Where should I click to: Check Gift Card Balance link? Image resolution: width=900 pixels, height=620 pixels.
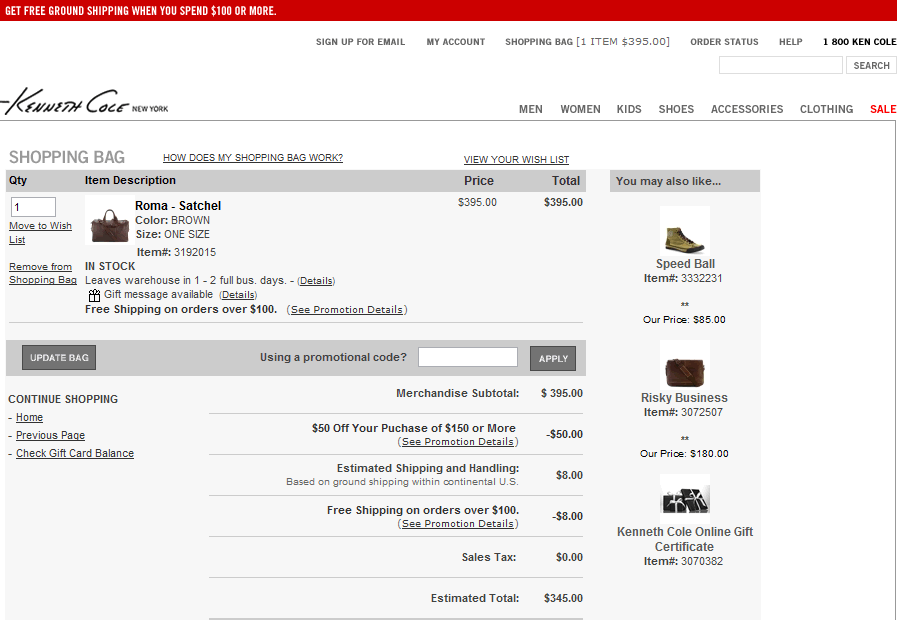tap(75, 453)
